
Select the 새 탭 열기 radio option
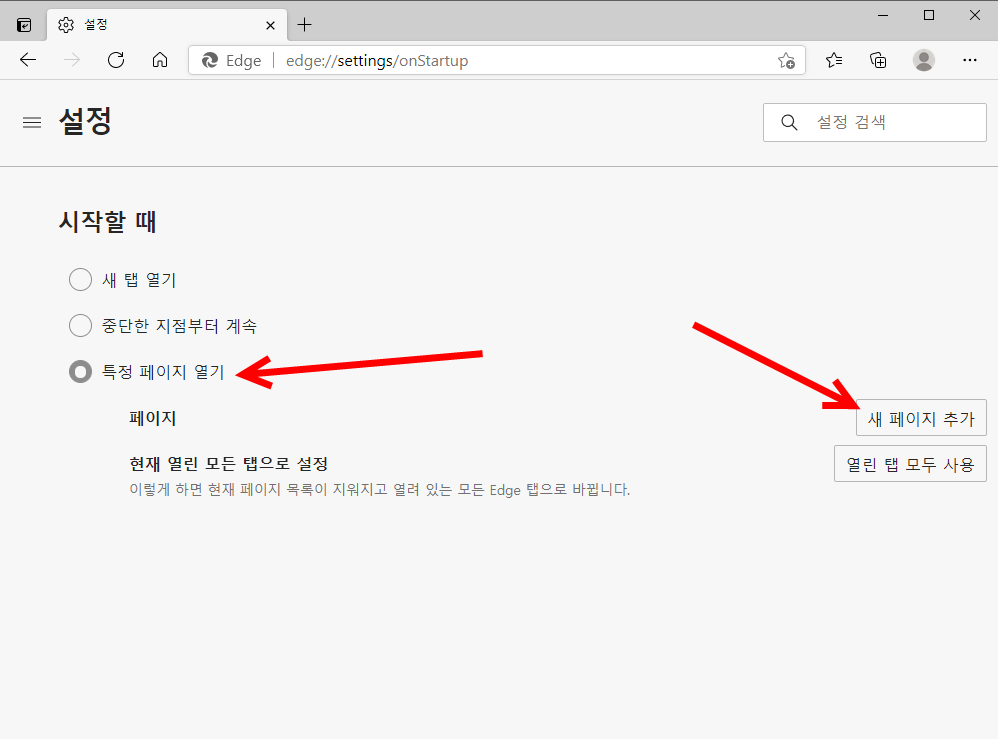click(80, 279)
